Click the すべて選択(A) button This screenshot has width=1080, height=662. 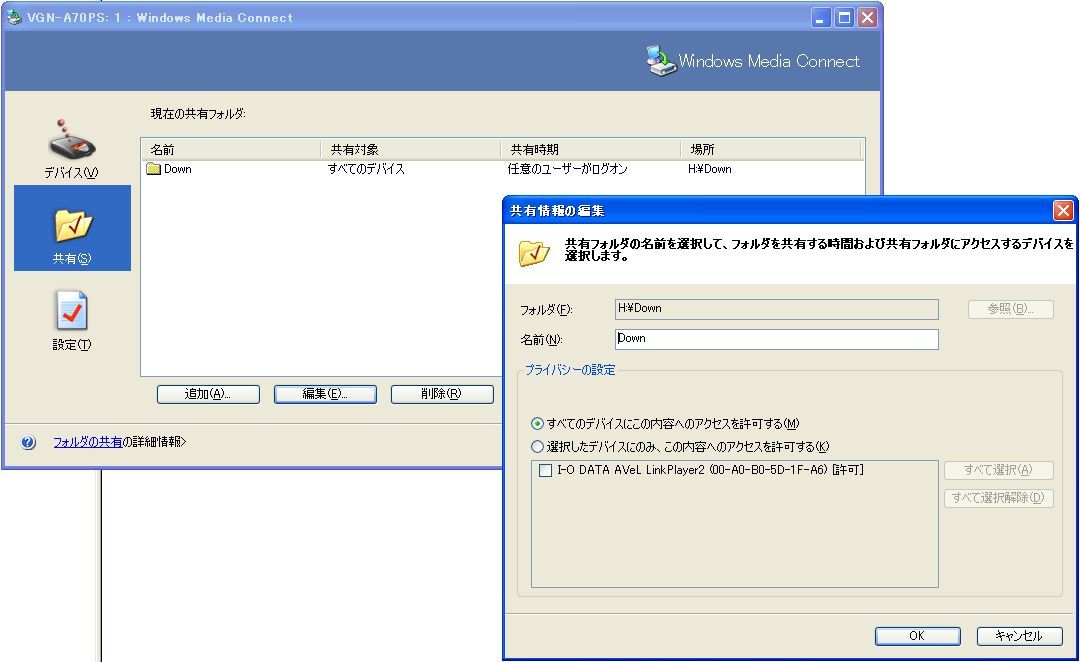[999, 470]
